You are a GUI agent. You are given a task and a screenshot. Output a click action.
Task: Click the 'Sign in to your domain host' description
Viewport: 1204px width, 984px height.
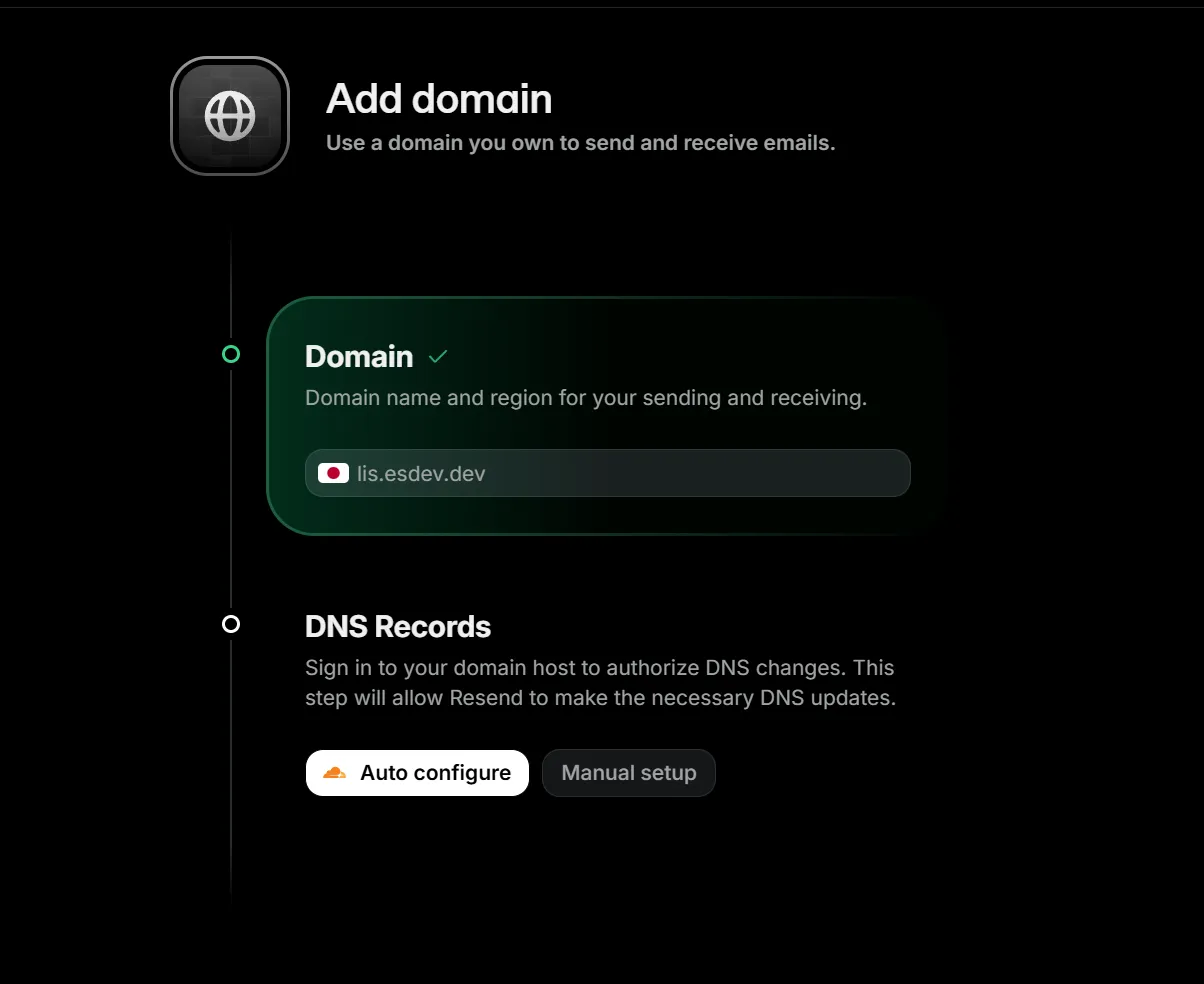pyautogui.click(x=601, y=683)
